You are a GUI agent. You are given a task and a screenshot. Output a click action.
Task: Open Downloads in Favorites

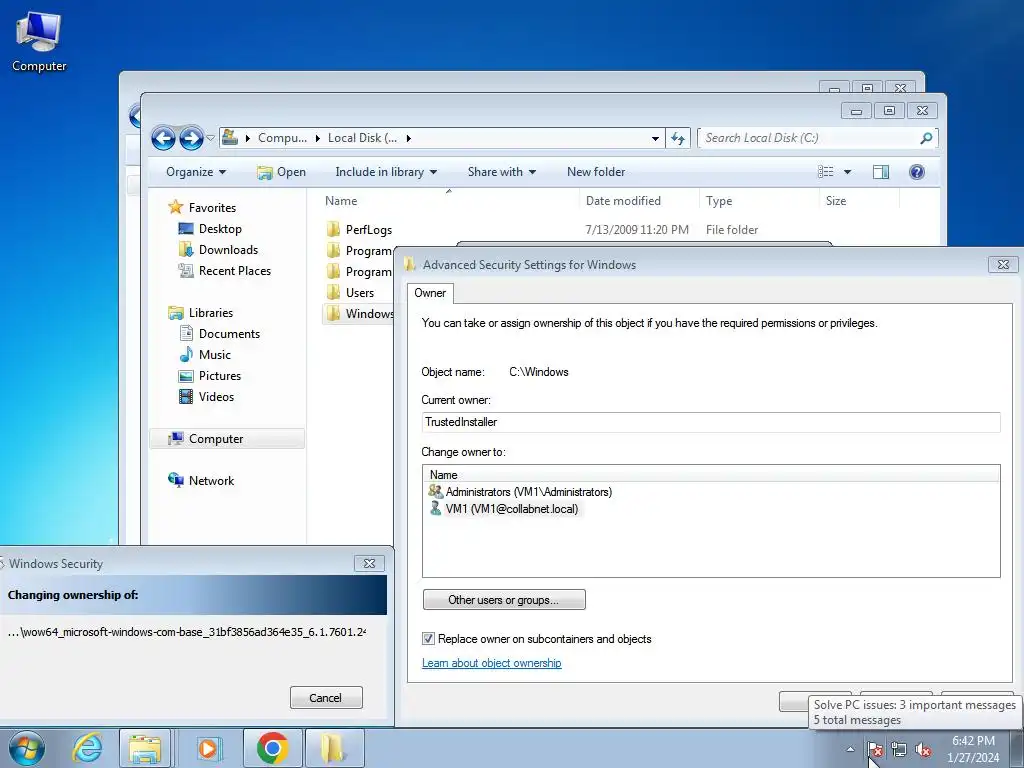click(228, 249)
